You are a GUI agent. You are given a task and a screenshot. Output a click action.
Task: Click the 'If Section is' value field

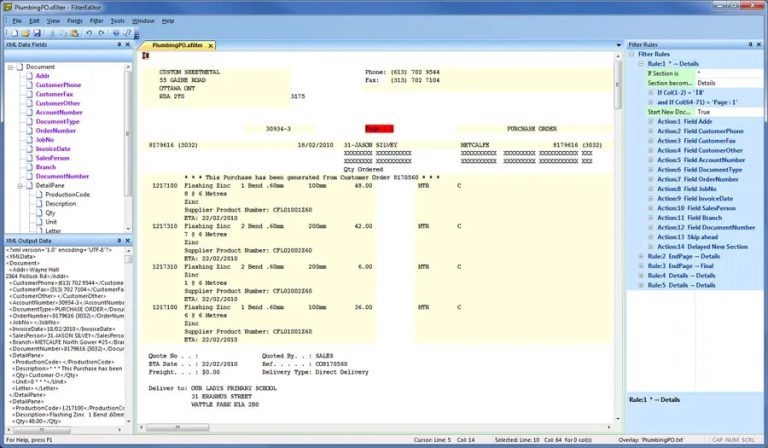click(729, 73)
